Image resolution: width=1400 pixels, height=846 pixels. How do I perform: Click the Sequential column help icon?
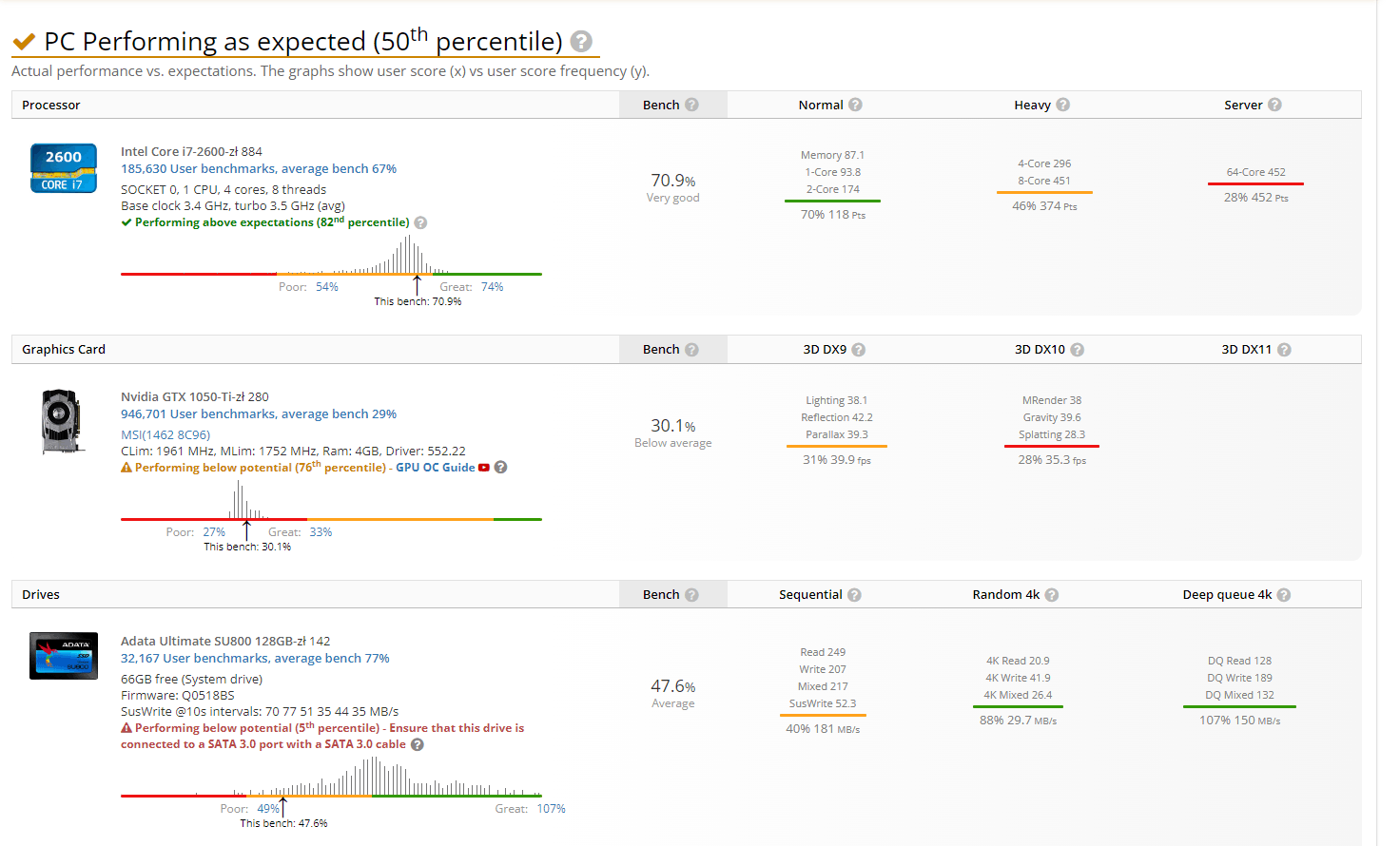(x=854, y=595)
